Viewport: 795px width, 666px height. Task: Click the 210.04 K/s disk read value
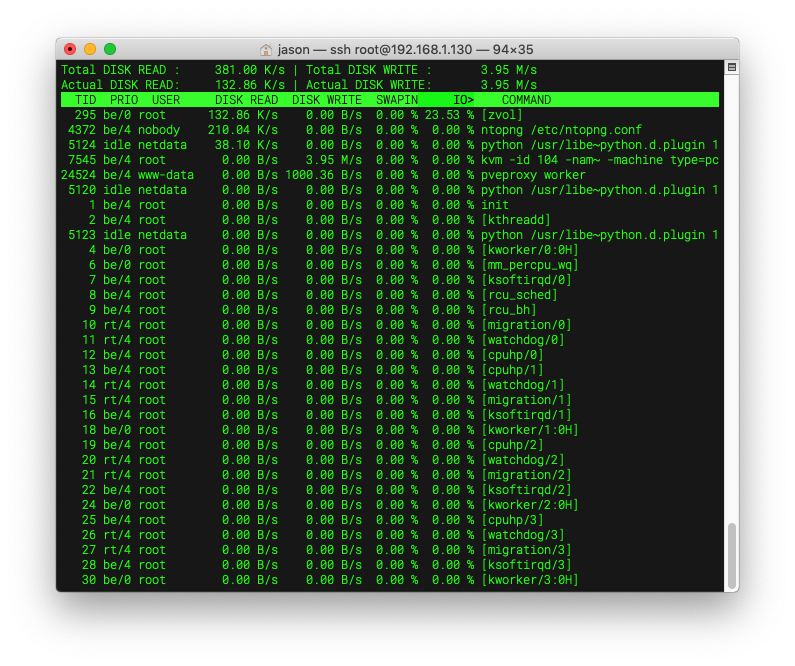click(x=243, y=130)
